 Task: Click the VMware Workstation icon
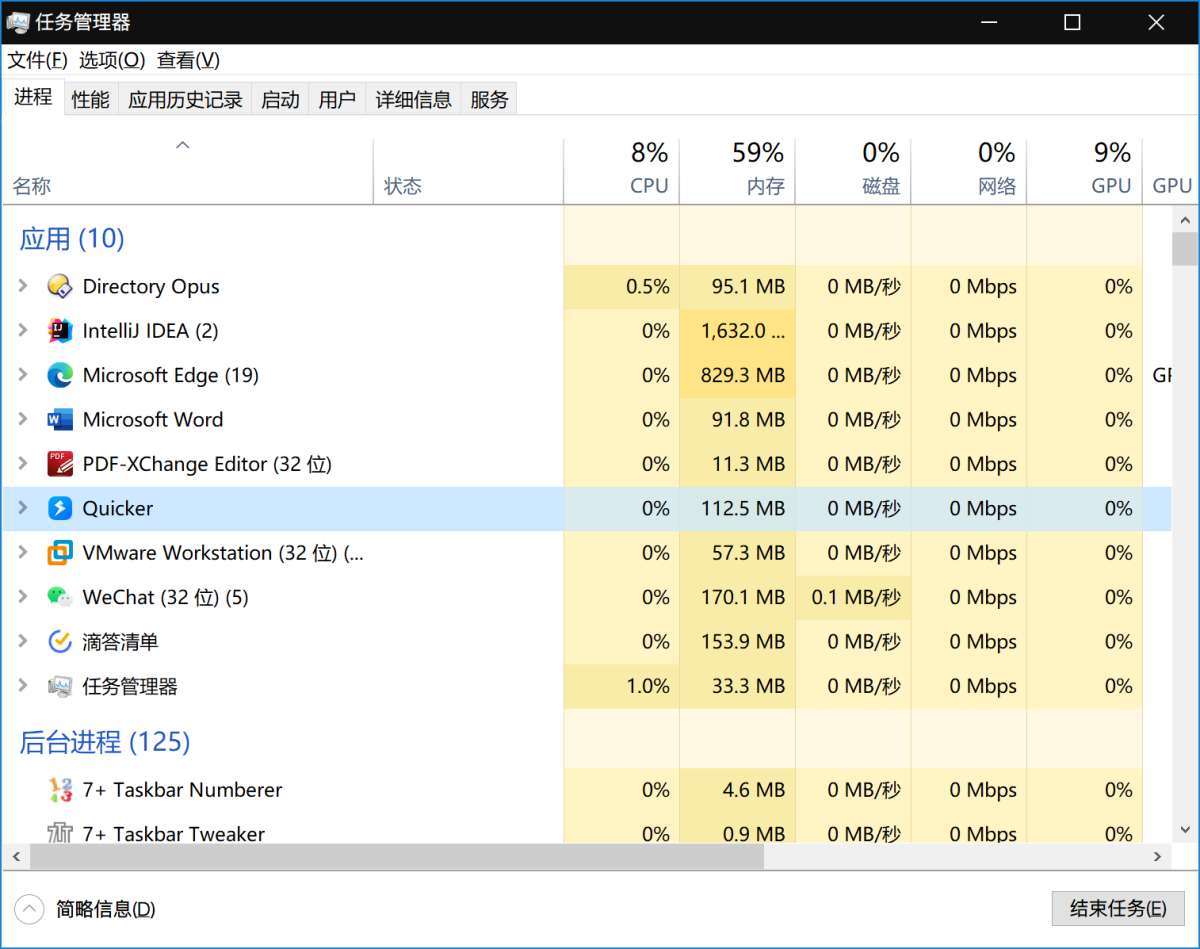[60, 553]
